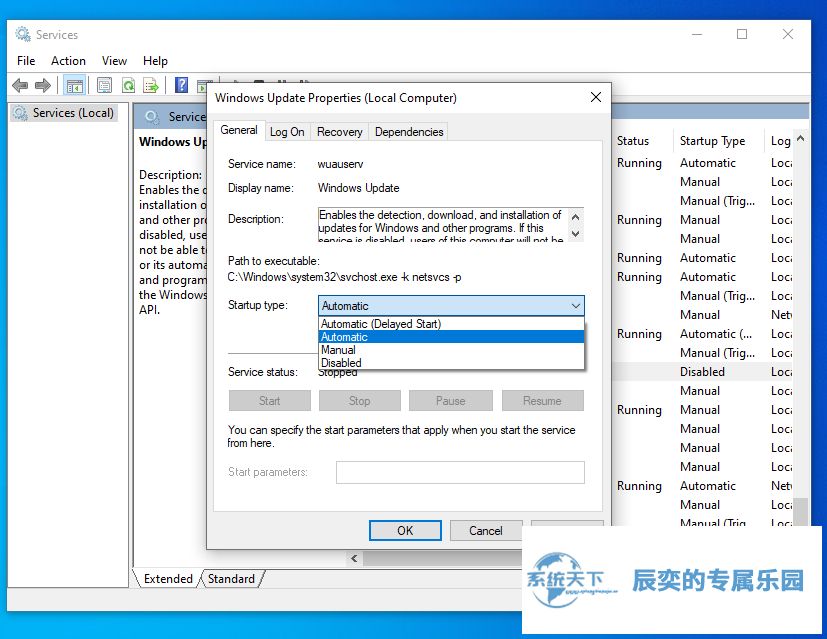Select service row showing Automatic (... startup
Viewport: 827px width, 639px height.
(x=703, y=334)
